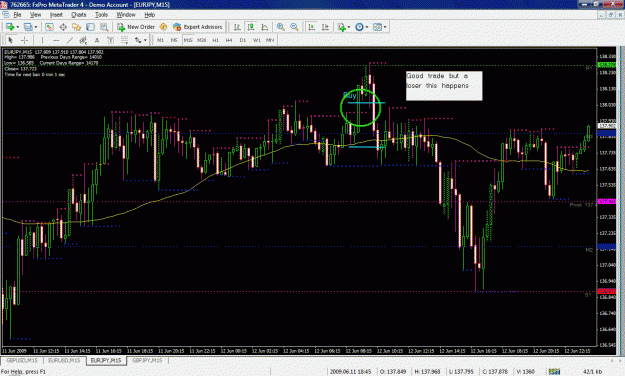Viewport: 625px width, 376px height.
Task: Switch to the GBPUSD,M15 chart tab
Action: (22, 360)
